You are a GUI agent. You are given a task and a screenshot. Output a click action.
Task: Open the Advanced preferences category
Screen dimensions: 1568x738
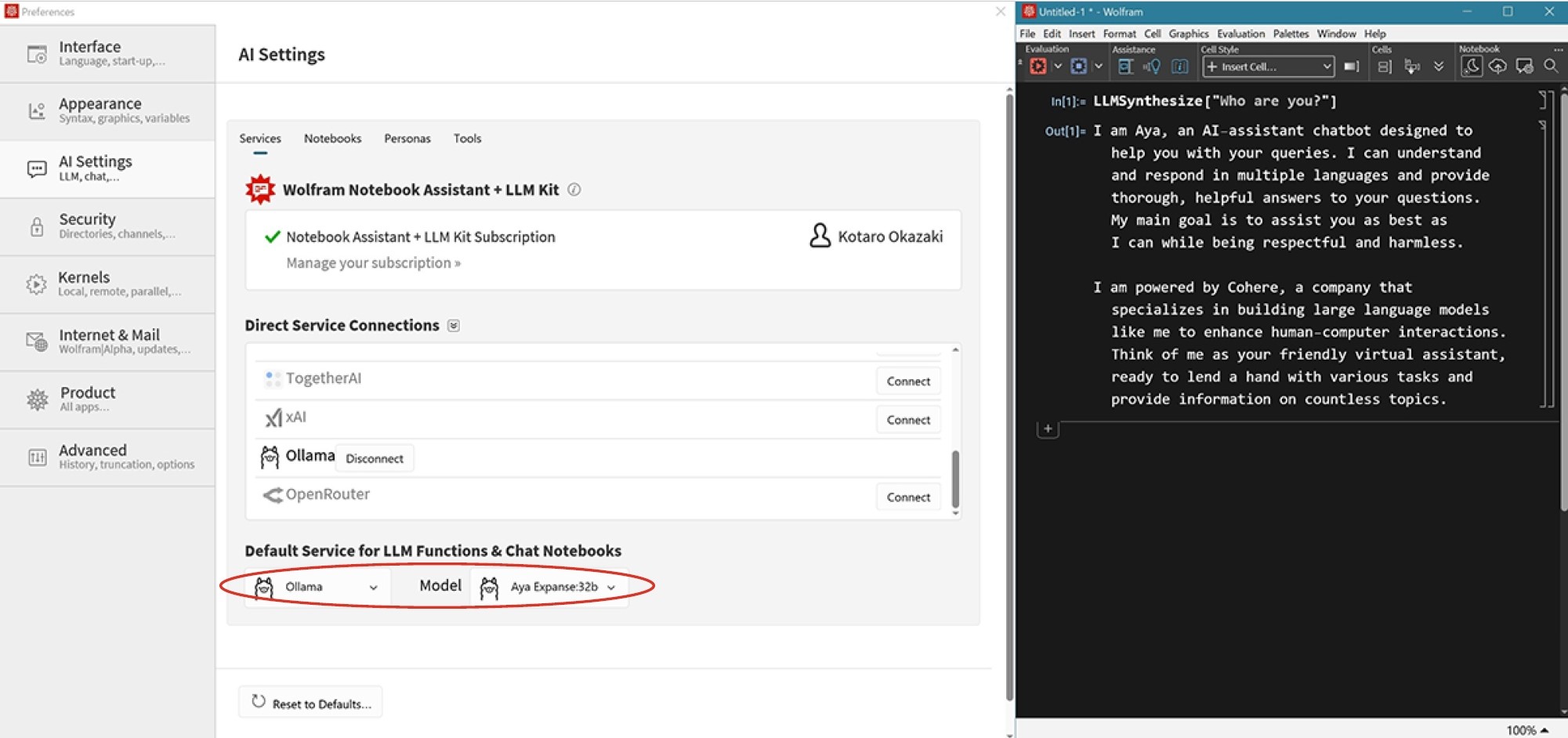107,458
